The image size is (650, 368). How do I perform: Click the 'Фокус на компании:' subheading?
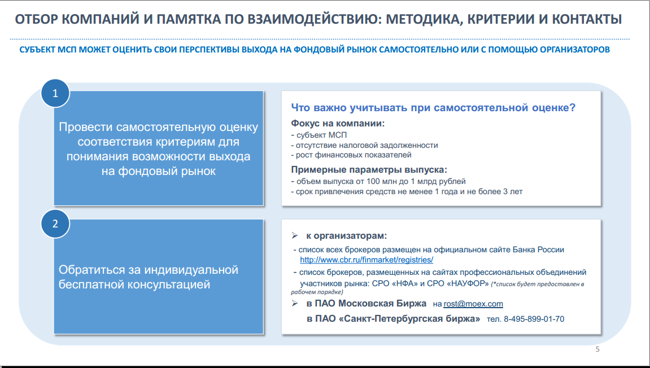click(338, 123)
